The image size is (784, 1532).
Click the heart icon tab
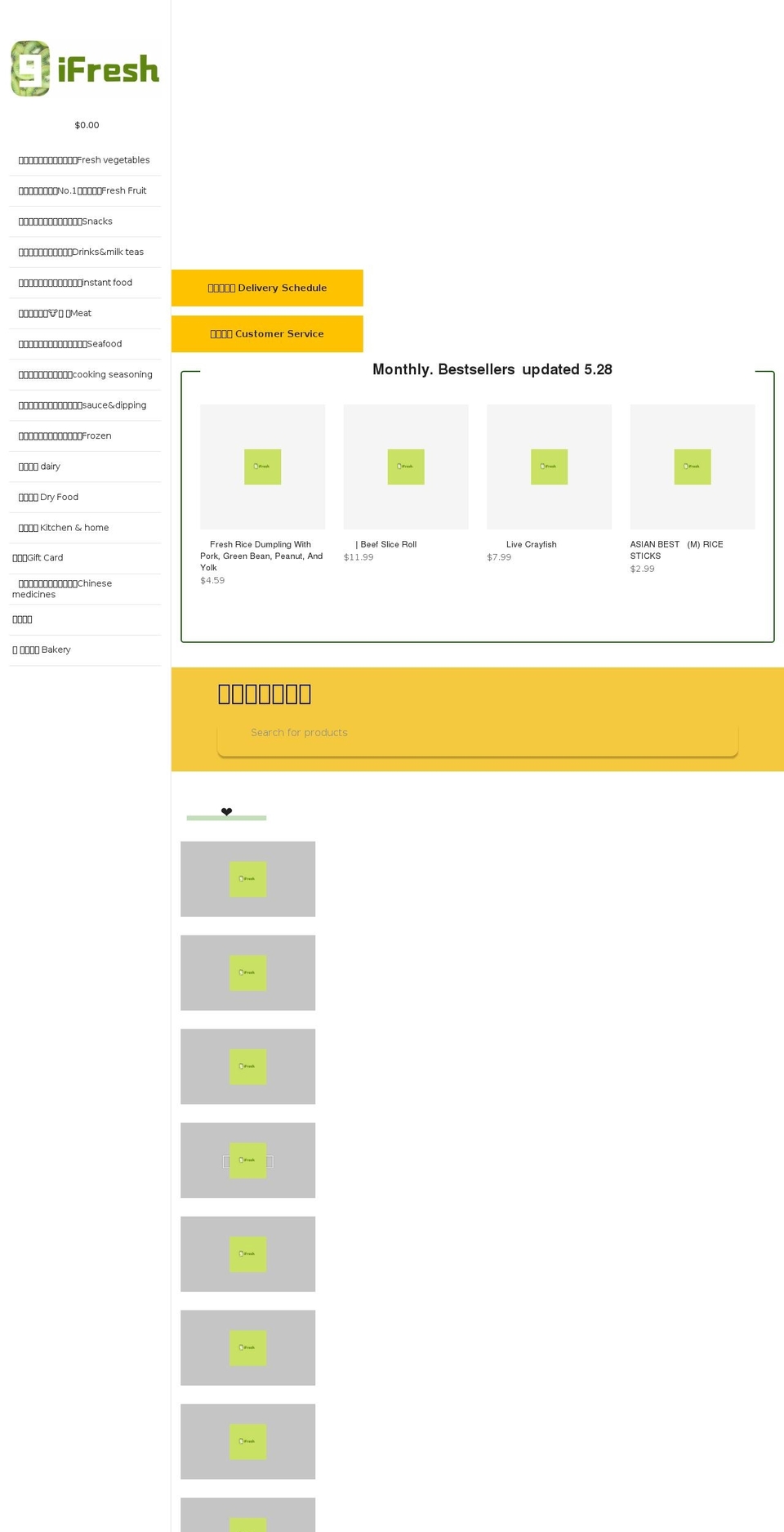click(226, 812)
